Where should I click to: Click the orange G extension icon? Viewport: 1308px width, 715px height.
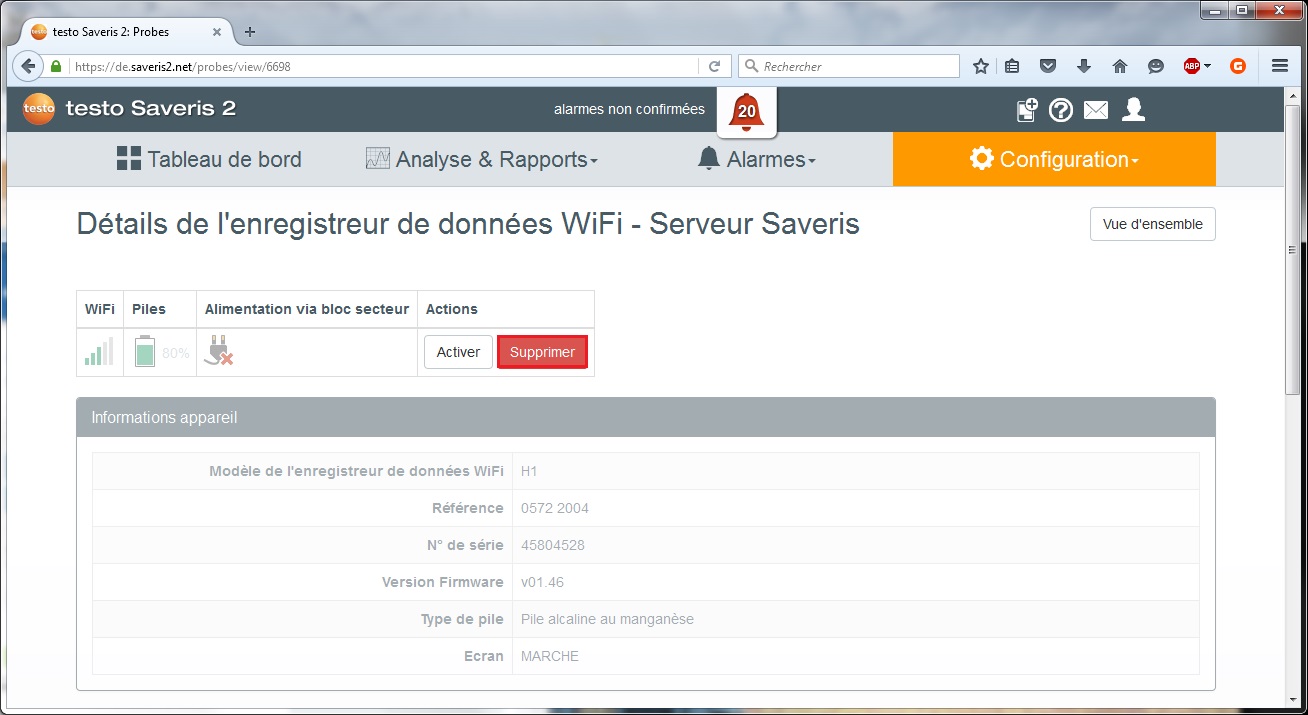(1238, 66)
